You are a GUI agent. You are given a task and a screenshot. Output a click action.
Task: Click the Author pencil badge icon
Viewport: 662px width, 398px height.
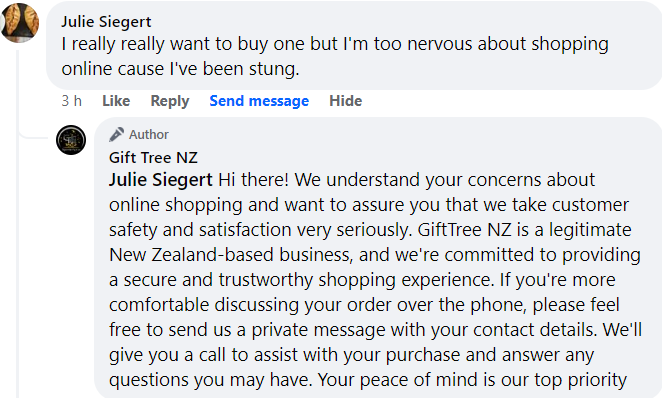[117, 134]
